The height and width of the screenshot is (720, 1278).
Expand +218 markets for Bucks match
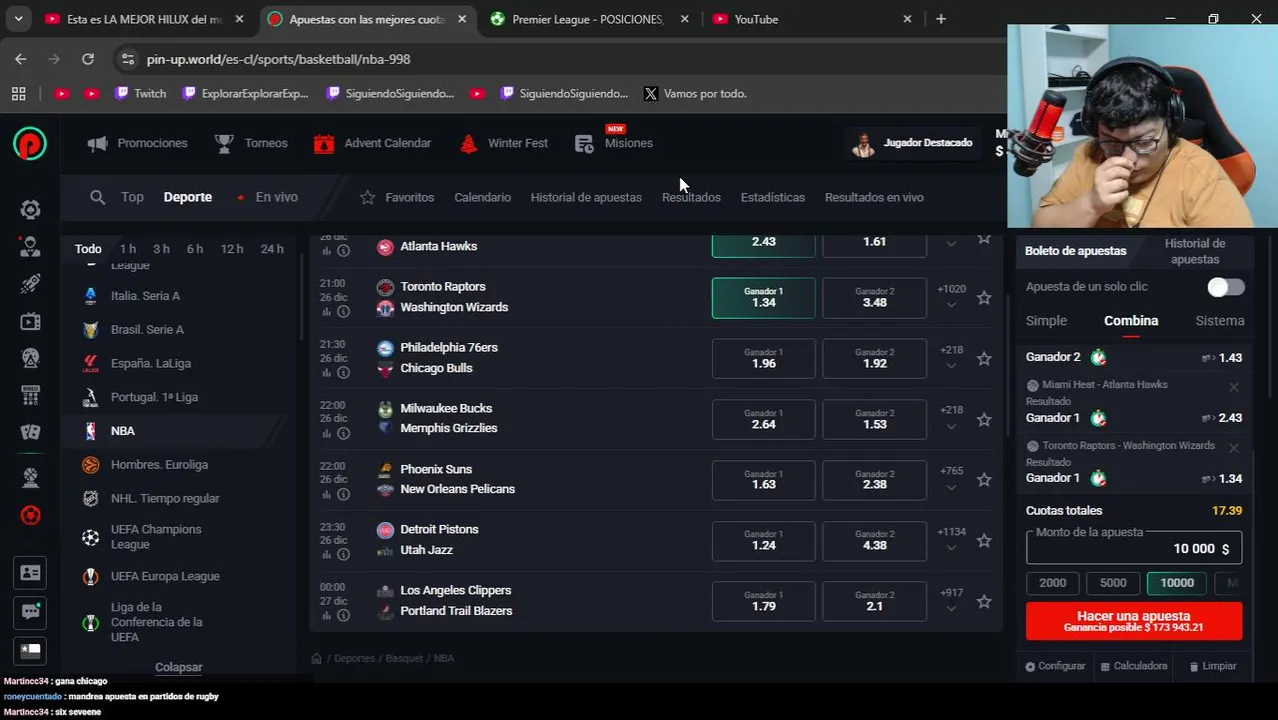pos(951,418)
